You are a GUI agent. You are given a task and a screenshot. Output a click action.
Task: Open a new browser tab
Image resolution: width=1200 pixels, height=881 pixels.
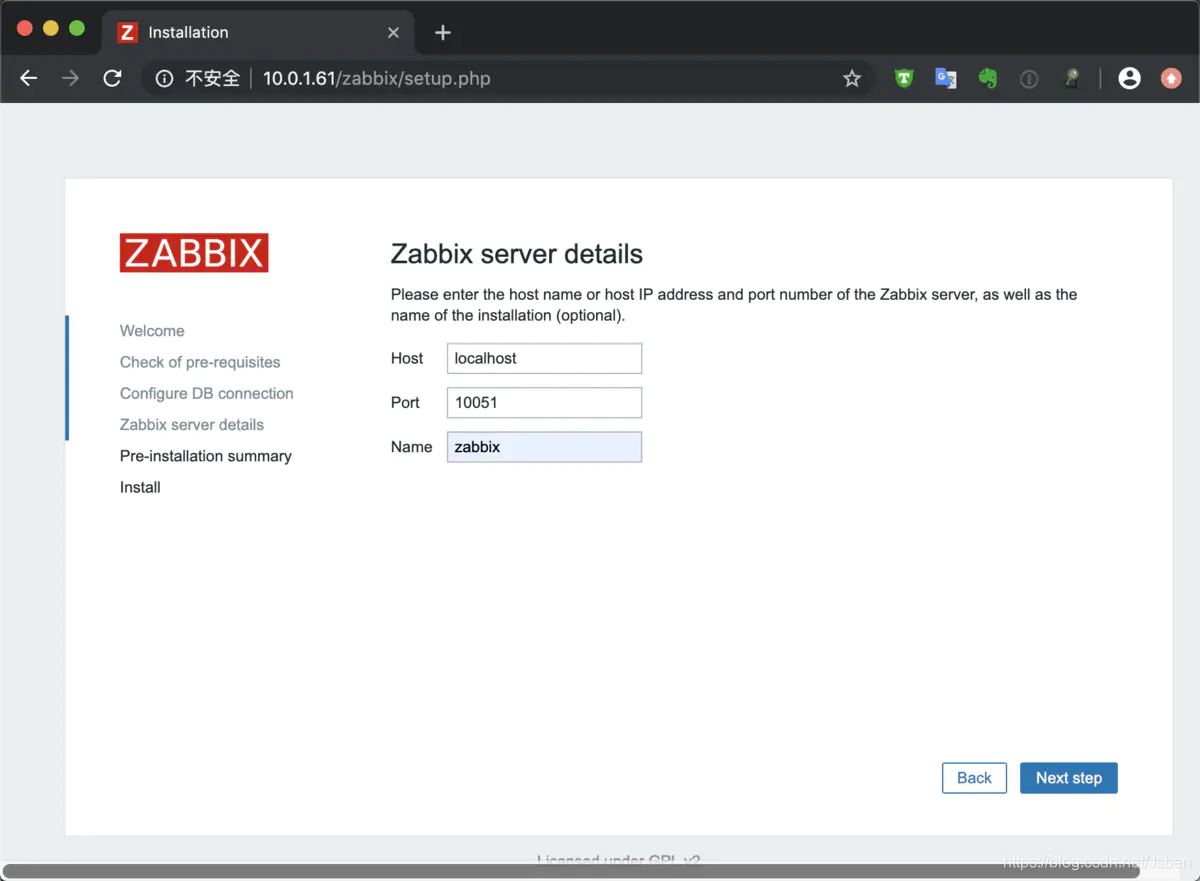[x=443, y=33]
